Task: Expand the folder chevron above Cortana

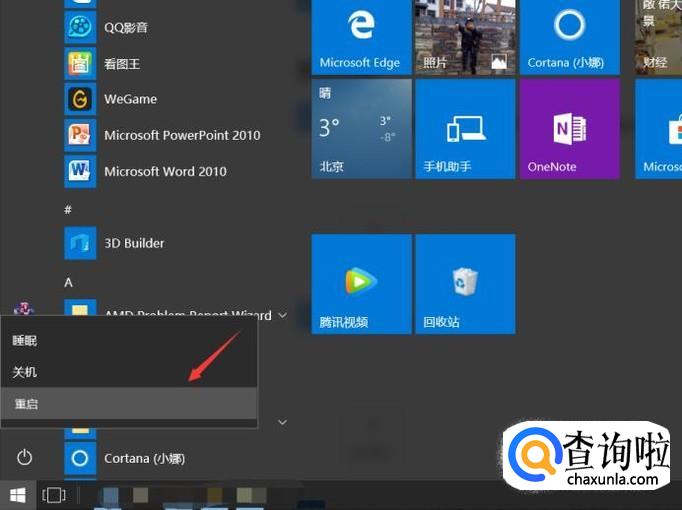Action: [282, 422]
